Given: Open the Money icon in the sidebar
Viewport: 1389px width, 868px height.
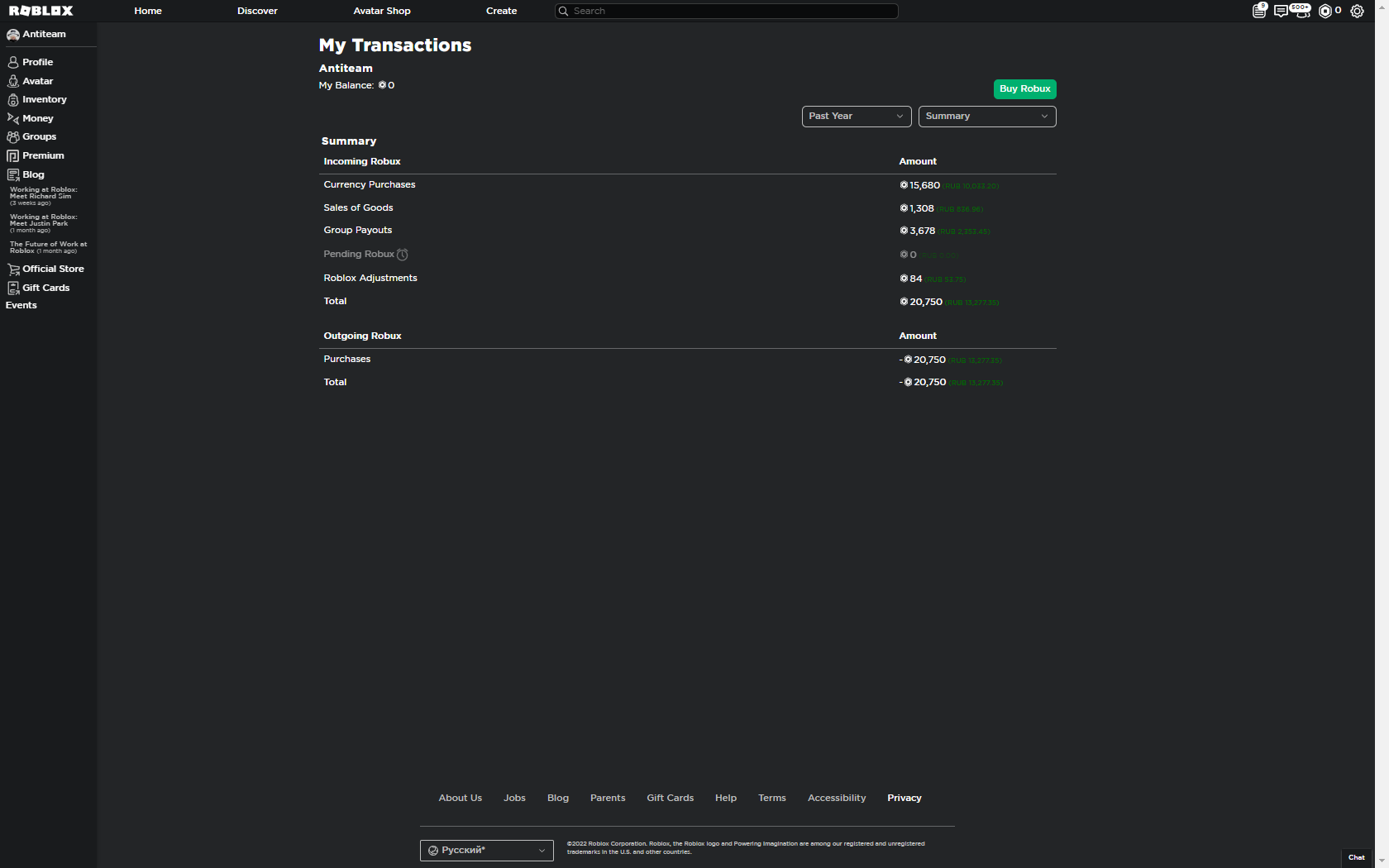Looking at the screenshot, I should (13, 118).
